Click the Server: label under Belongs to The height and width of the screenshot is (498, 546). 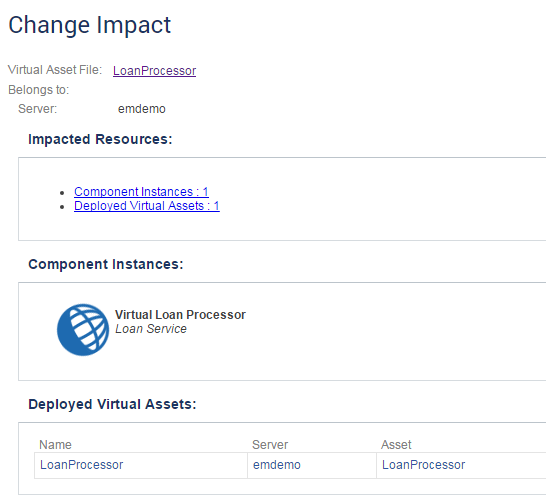point(38,109)
